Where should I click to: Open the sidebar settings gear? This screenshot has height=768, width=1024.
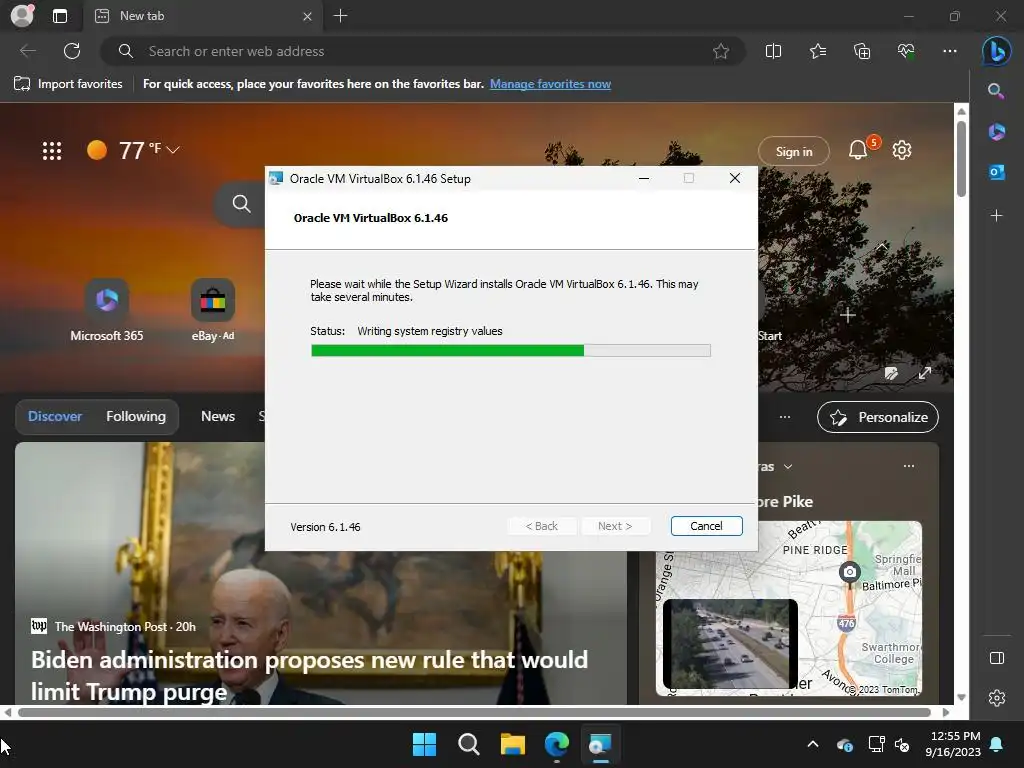click(997, 697)
